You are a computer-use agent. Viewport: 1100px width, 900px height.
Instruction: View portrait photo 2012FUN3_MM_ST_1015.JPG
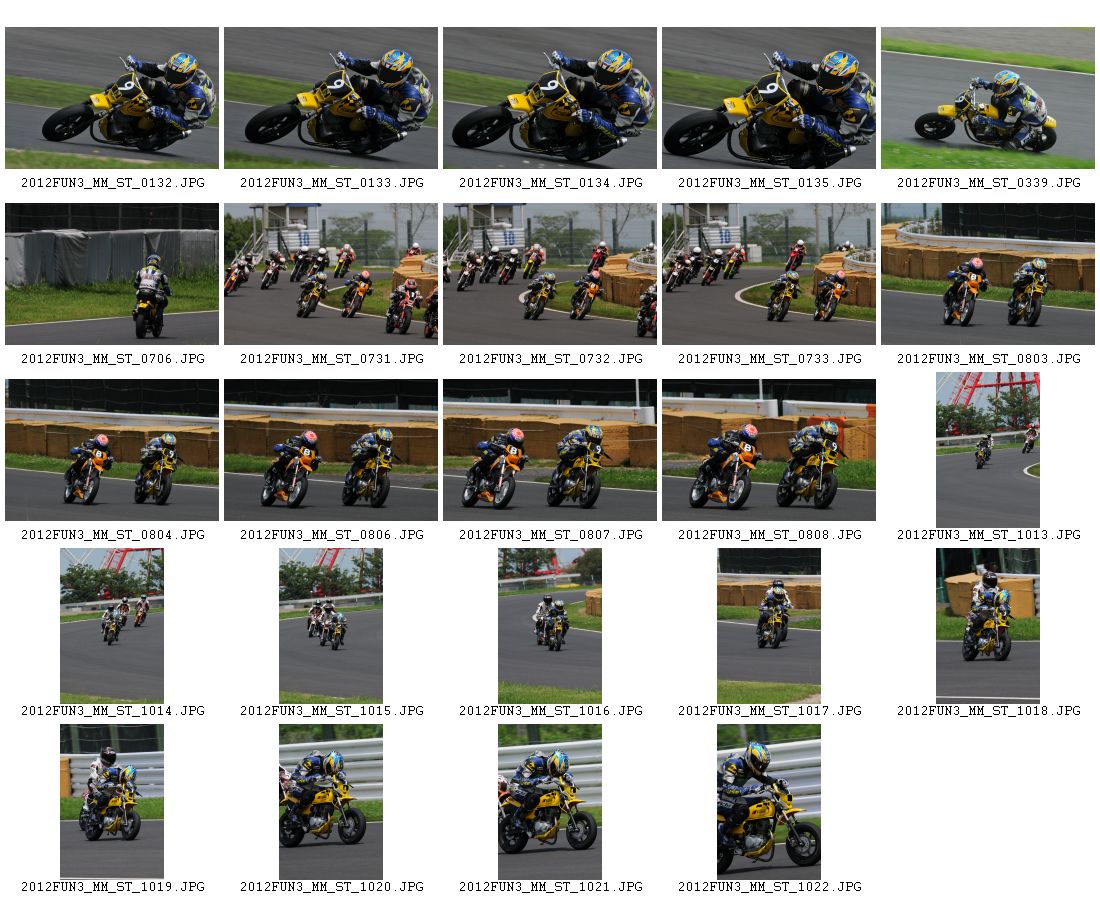pyautogui.click(x=331, y=626)
